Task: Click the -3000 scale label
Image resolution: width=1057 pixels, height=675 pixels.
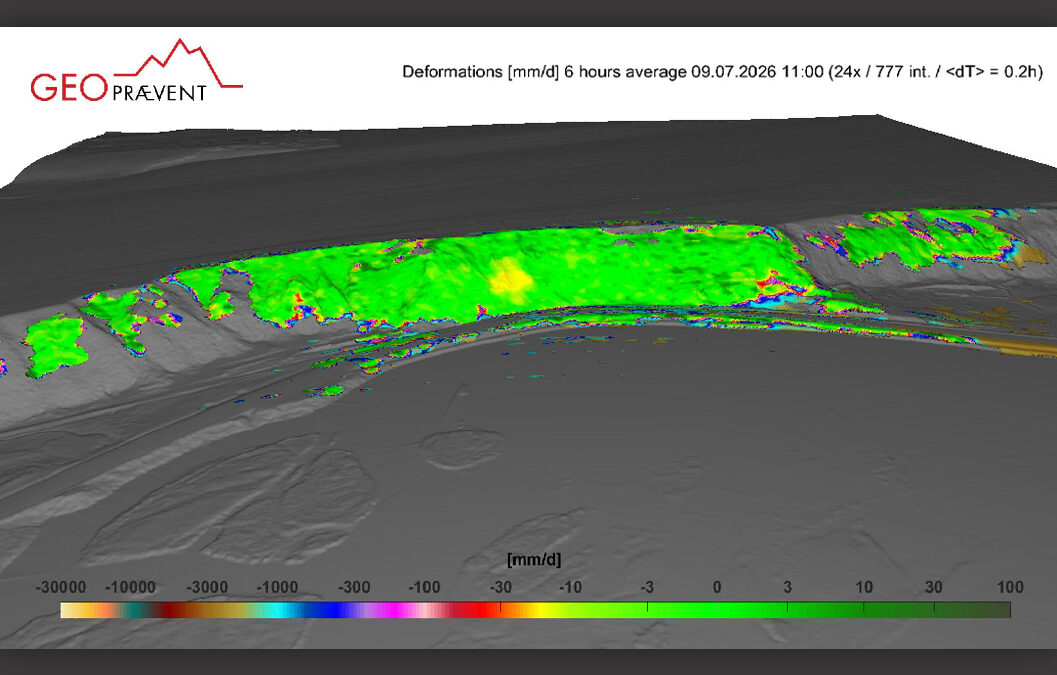Action: point(207,587)
